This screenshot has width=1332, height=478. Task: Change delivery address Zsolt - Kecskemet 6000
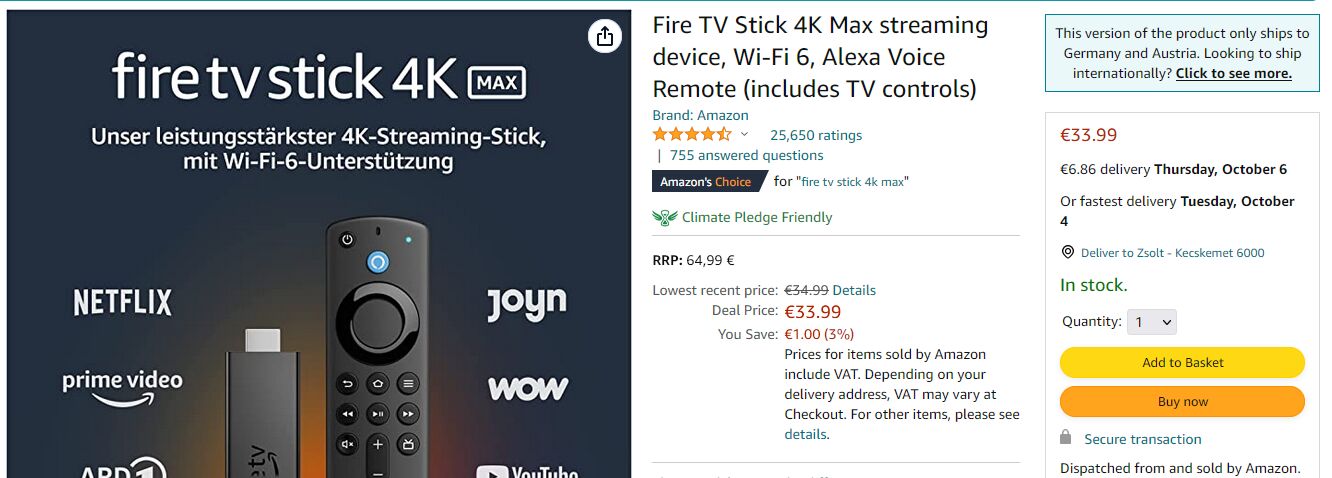[x=1172, y=253]
